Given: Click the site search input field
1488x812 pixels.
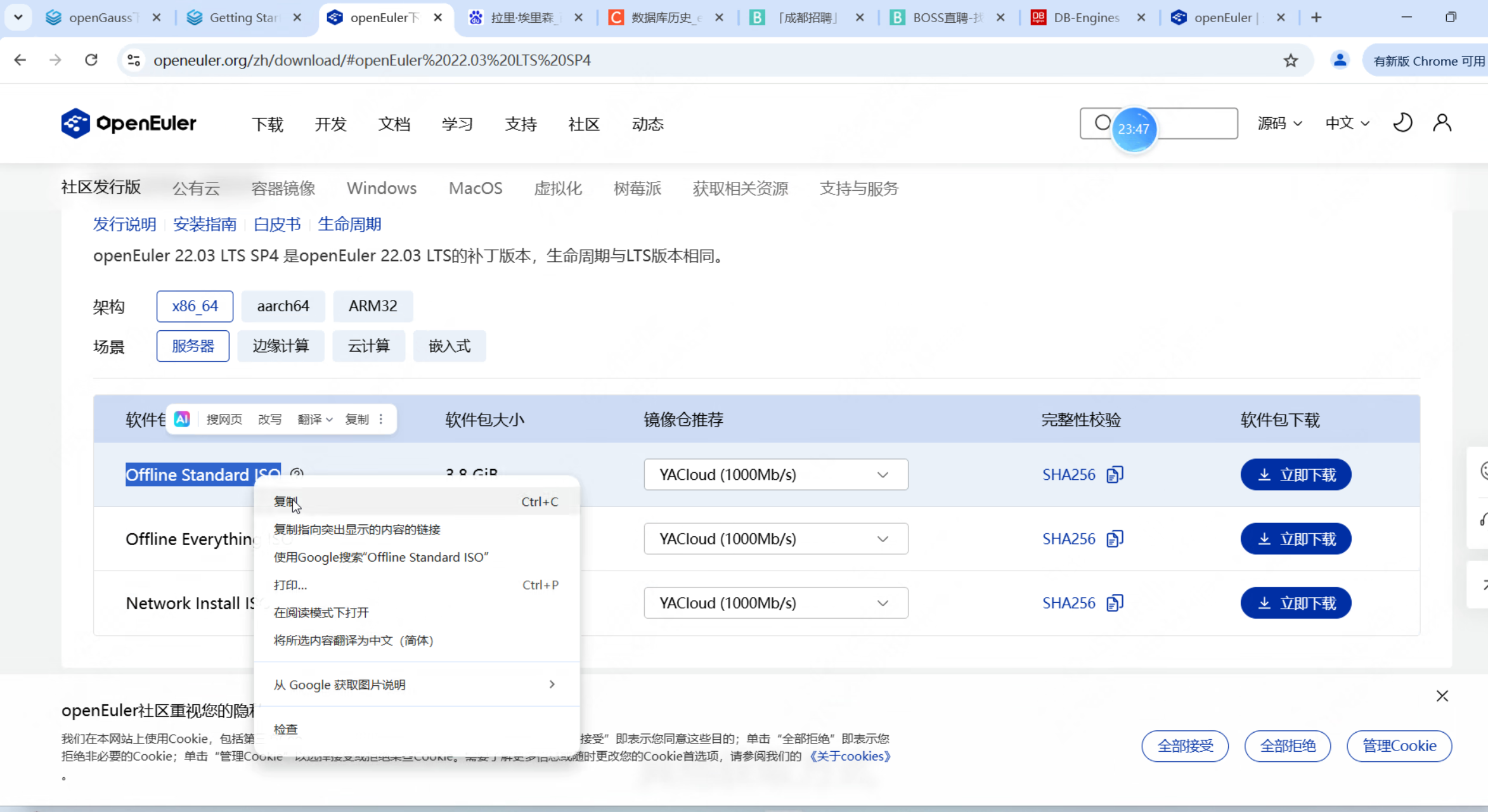Looking at the screenshot, I should click(x=1195, y=123).
